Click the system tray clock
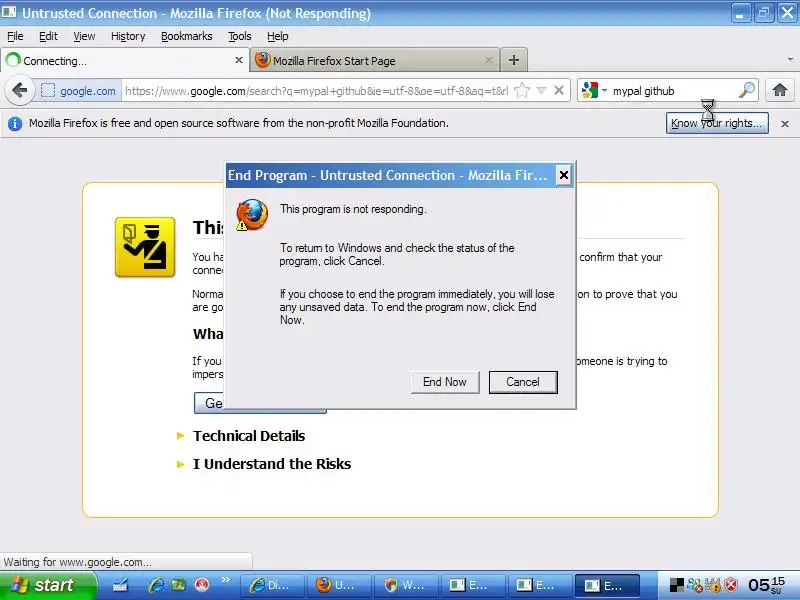 tap(766, 585)
